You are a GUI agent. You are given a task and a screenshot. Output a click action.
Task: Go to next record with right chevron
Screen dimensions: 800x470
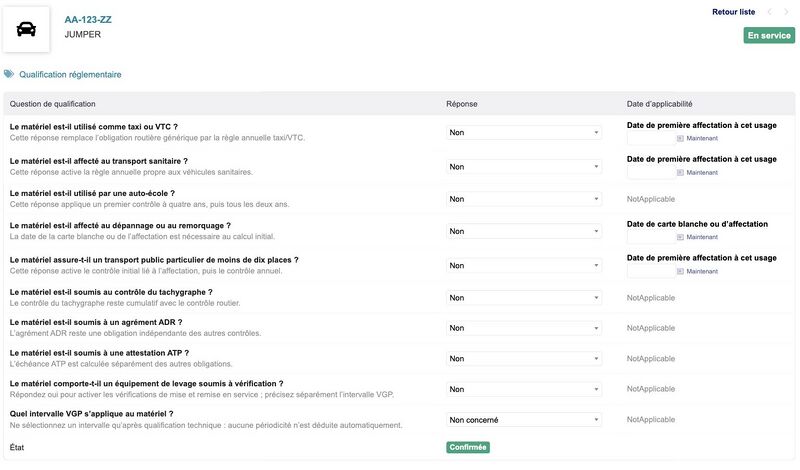786,12
